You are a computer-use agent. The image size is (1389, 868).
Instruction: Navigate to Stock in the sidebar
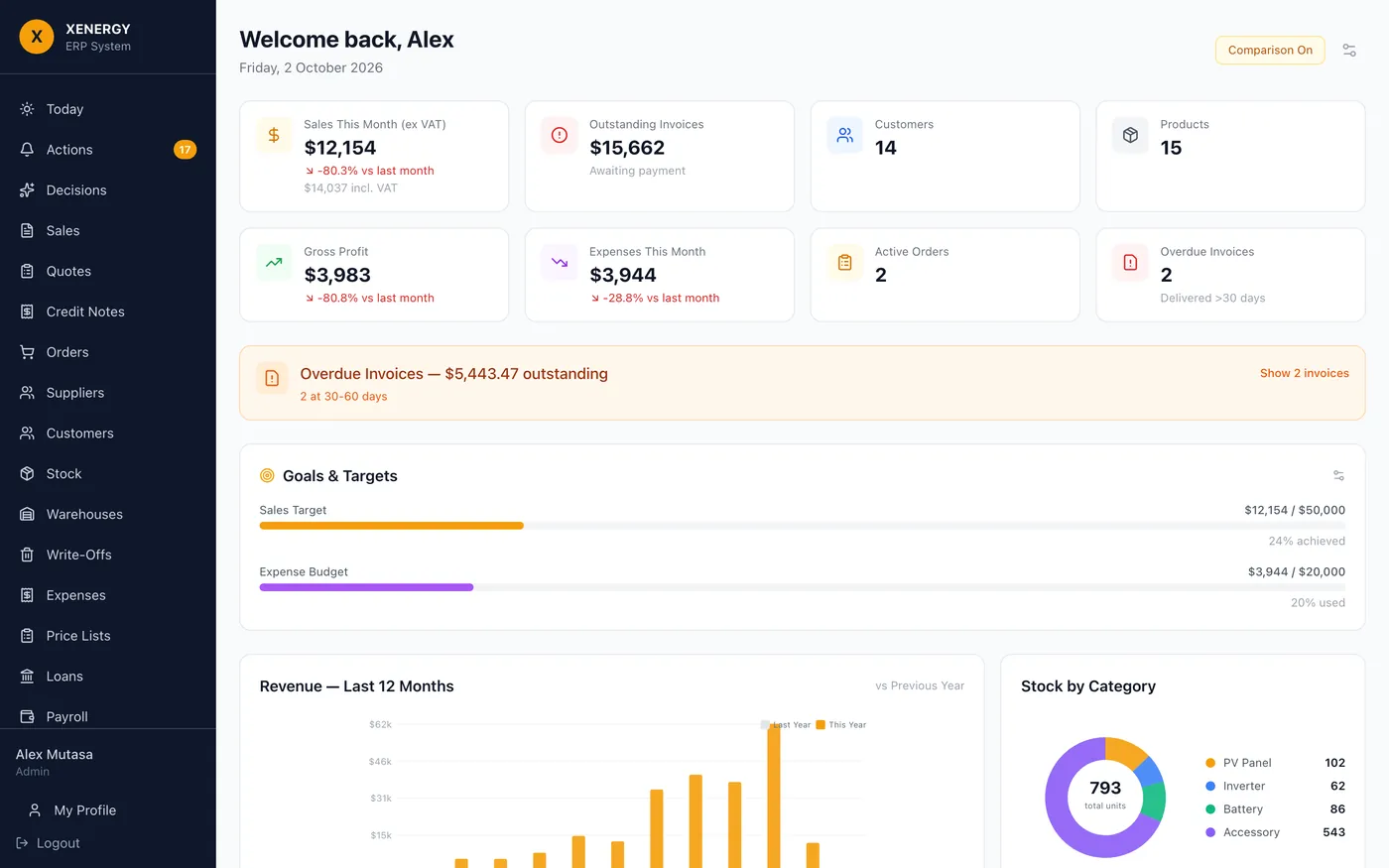tap(108, 474)
